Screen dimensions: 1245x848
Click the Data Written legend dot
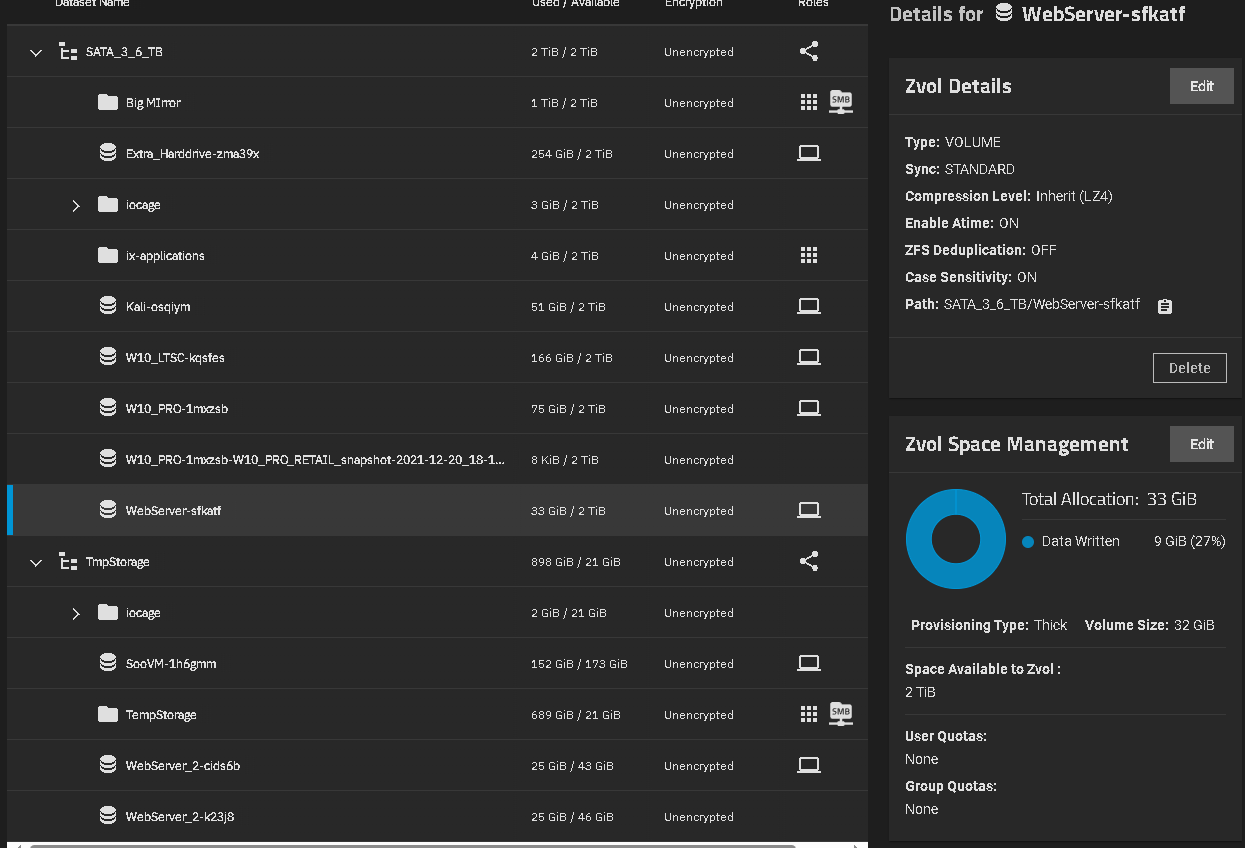point(1027,542)
